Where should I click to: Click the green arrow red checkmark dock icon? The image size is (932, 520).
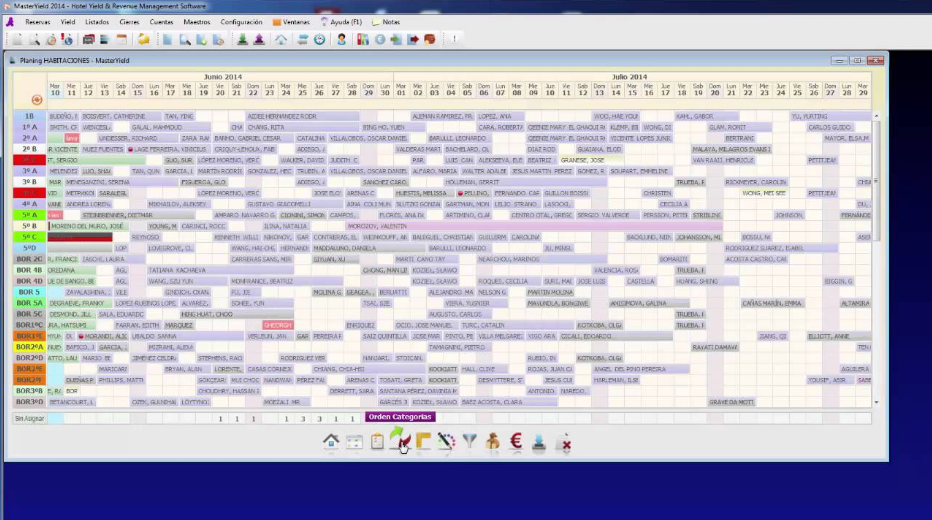(x=400, y=440)
